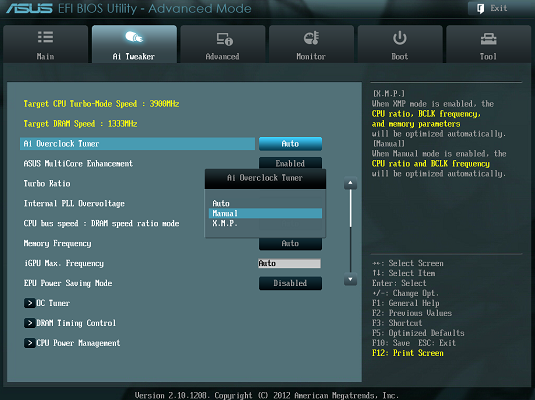Screen dimensions: 535x400
Task: Click the Main tab list icon
Action: (45, 37)
